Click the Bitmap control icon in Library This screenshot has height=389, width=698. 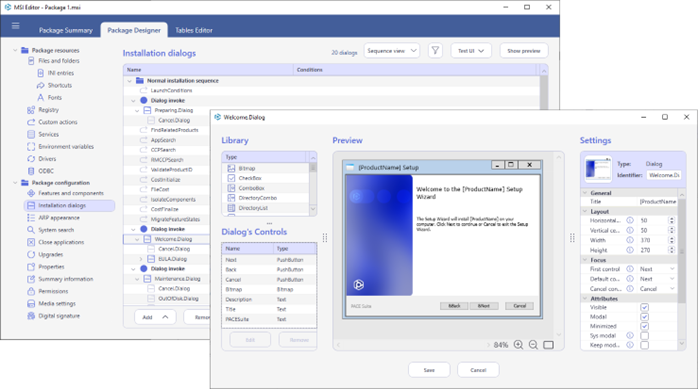231,168
